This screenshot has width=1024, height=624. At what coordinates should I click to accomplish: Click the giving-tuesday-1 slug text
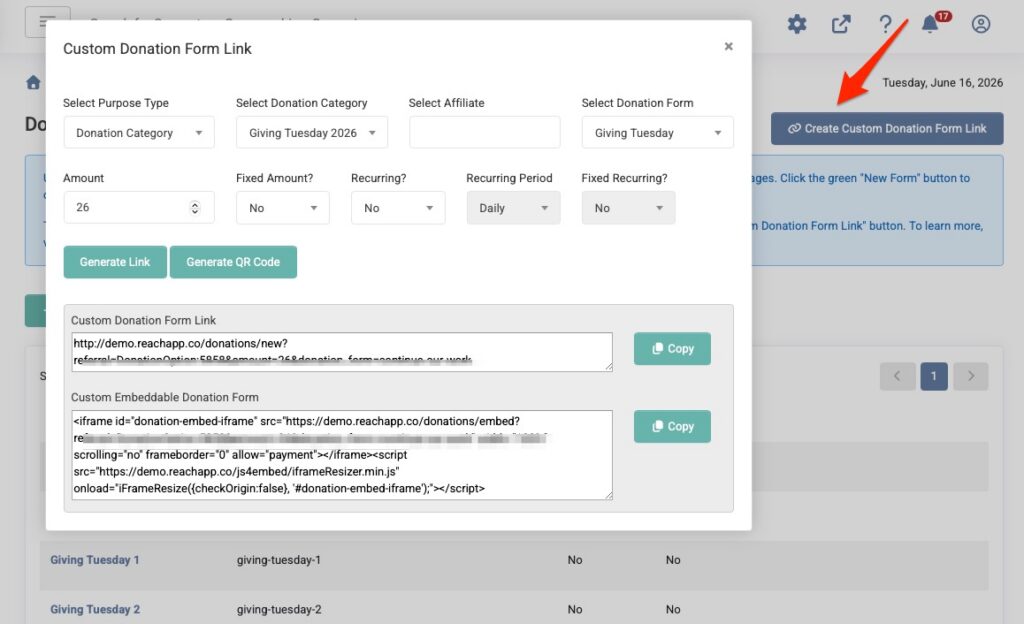click(x=279, y=560)
